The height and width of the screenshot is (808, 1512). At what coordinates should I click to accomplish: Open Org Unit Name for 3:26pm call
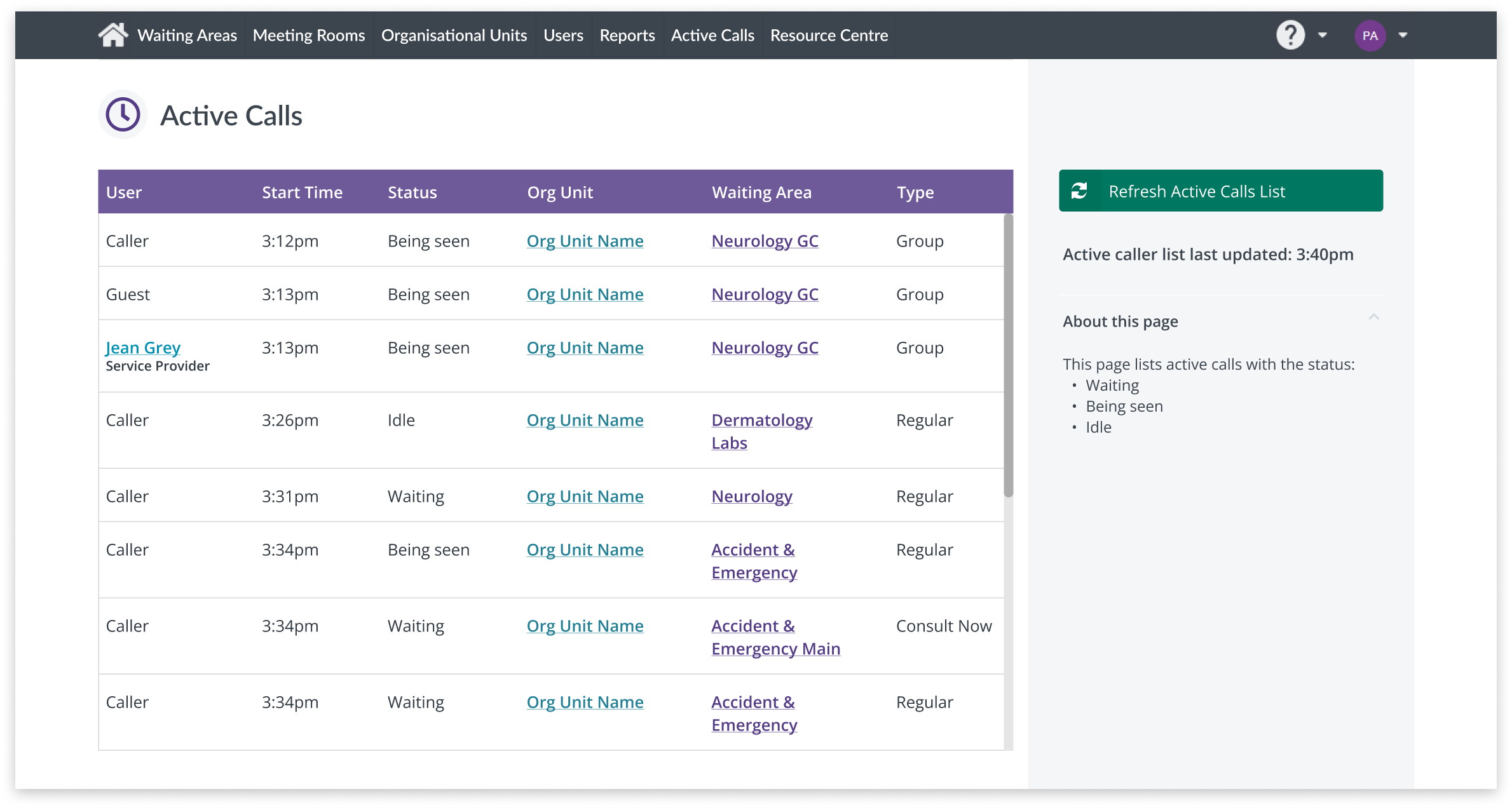585,420
